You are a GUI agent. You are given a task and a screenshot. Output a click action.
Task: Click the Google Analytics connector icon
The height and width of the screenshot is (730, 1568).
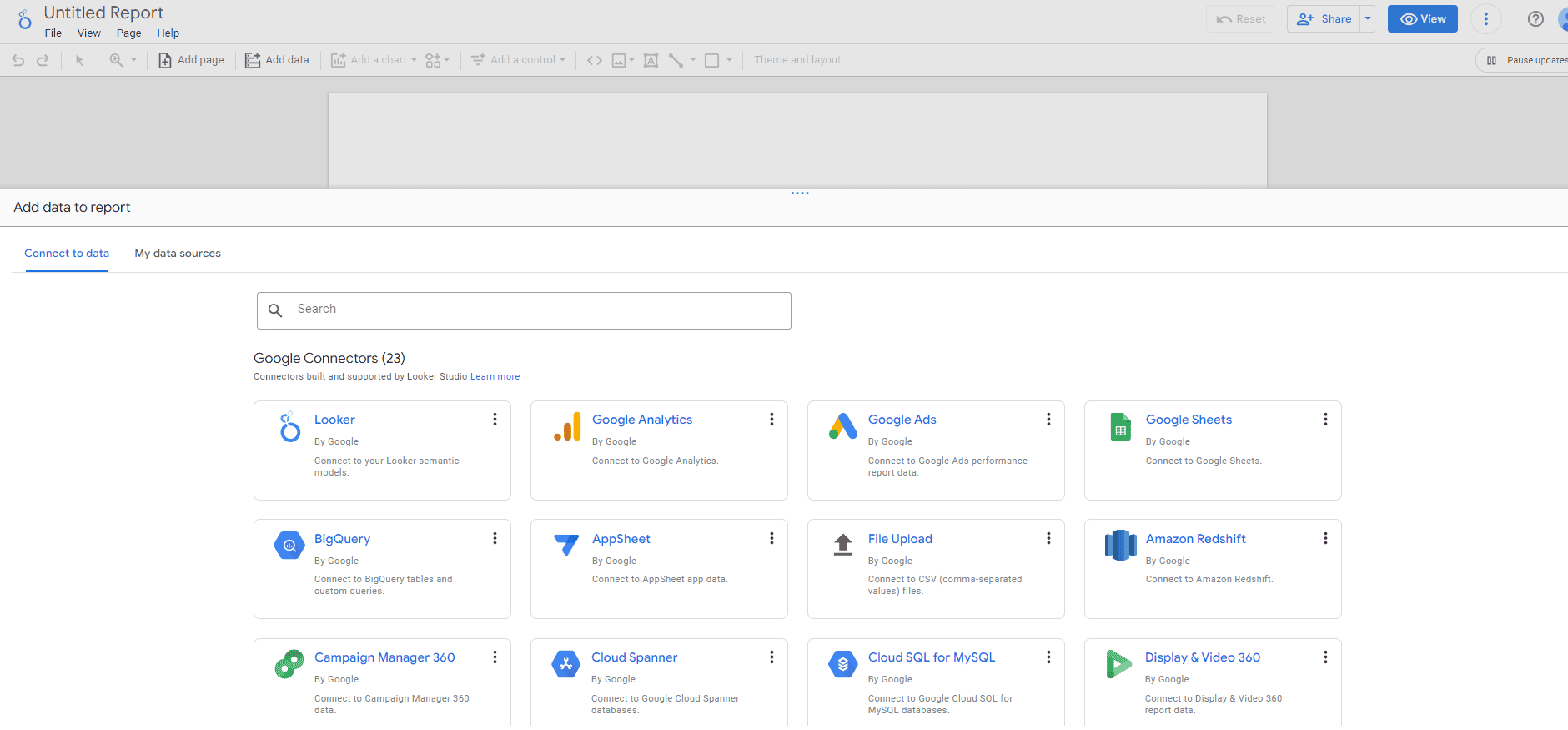[x=568, y=426]
